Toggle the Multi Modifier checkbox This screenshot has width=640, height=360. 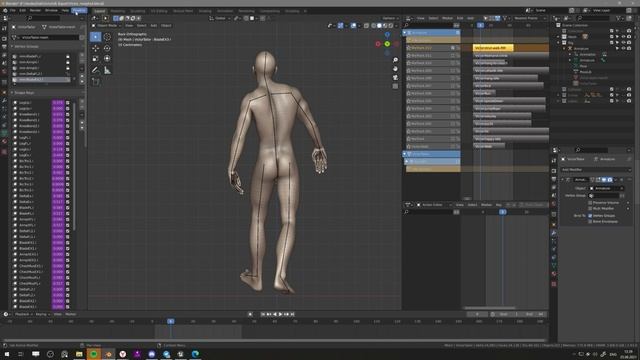point(590,208)
